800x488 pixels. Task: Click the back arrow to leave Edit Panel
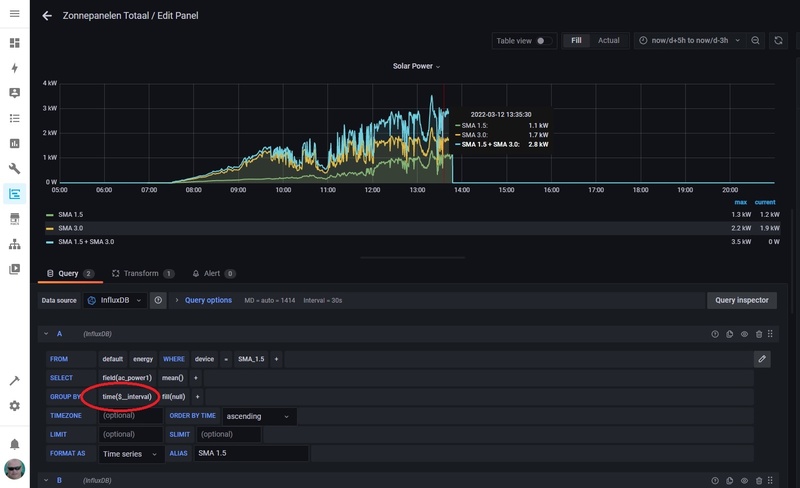point(47,16)
